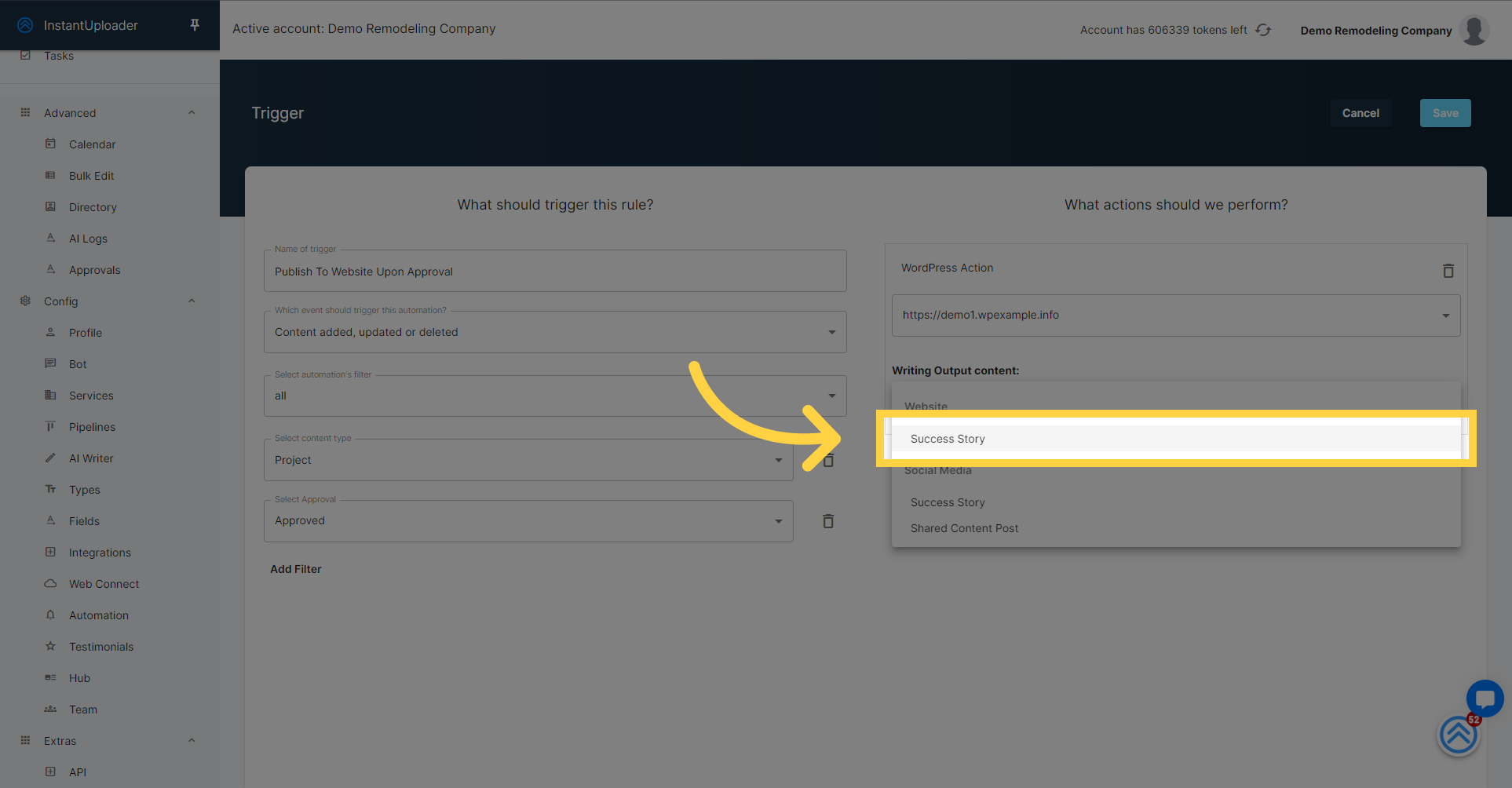The height and width of the screenshot is (788, 1512).
Task: Collapse the Advanced section chevron
Action: tap(192, 112)
